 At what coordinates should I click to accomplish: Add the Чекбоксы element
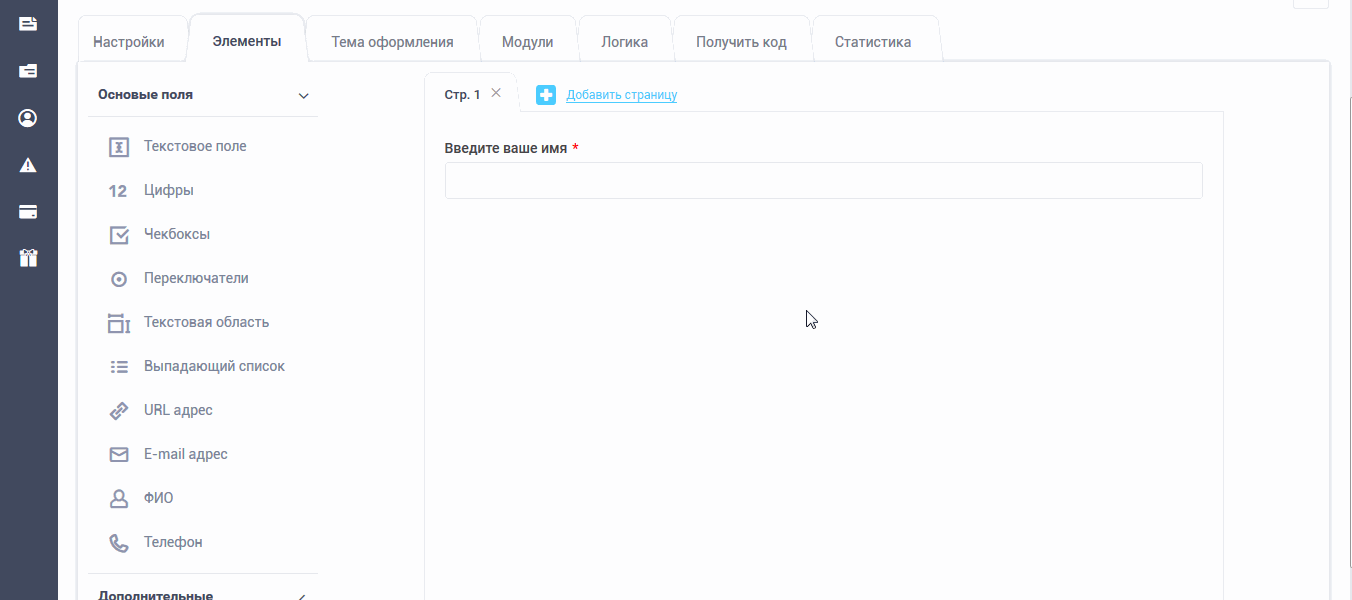(176, 234)
